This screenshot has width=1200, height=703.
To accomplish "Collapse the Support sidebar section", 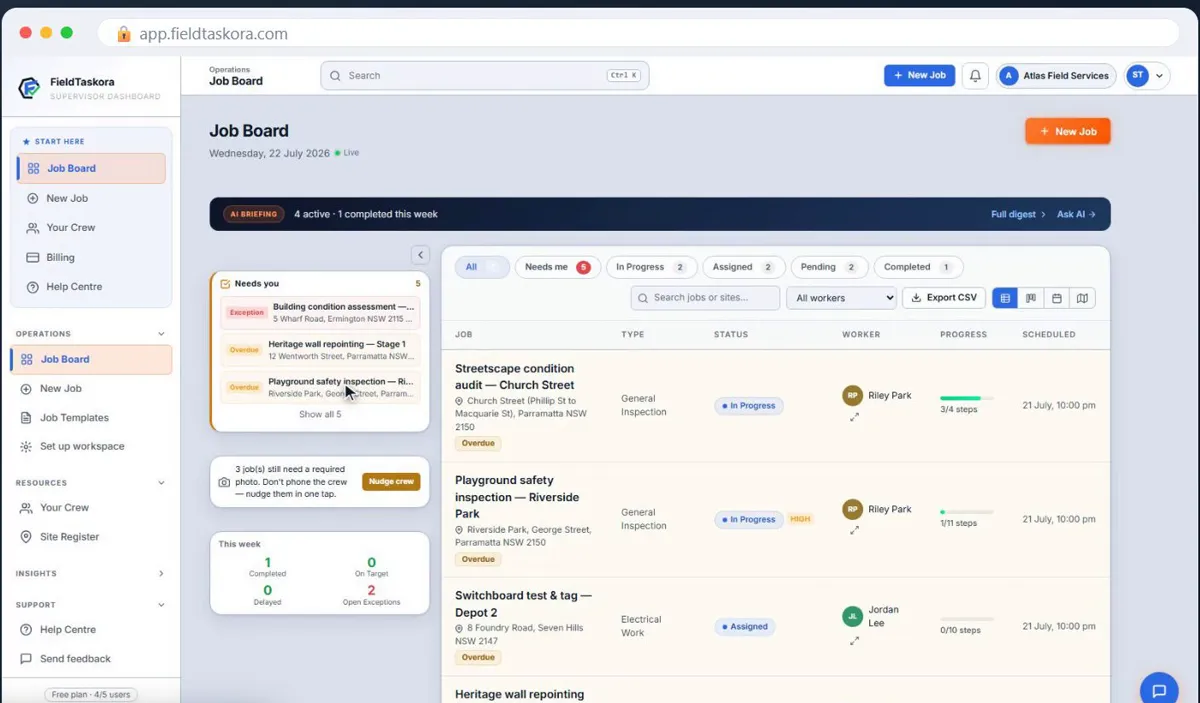I will [x=161, y=605].
